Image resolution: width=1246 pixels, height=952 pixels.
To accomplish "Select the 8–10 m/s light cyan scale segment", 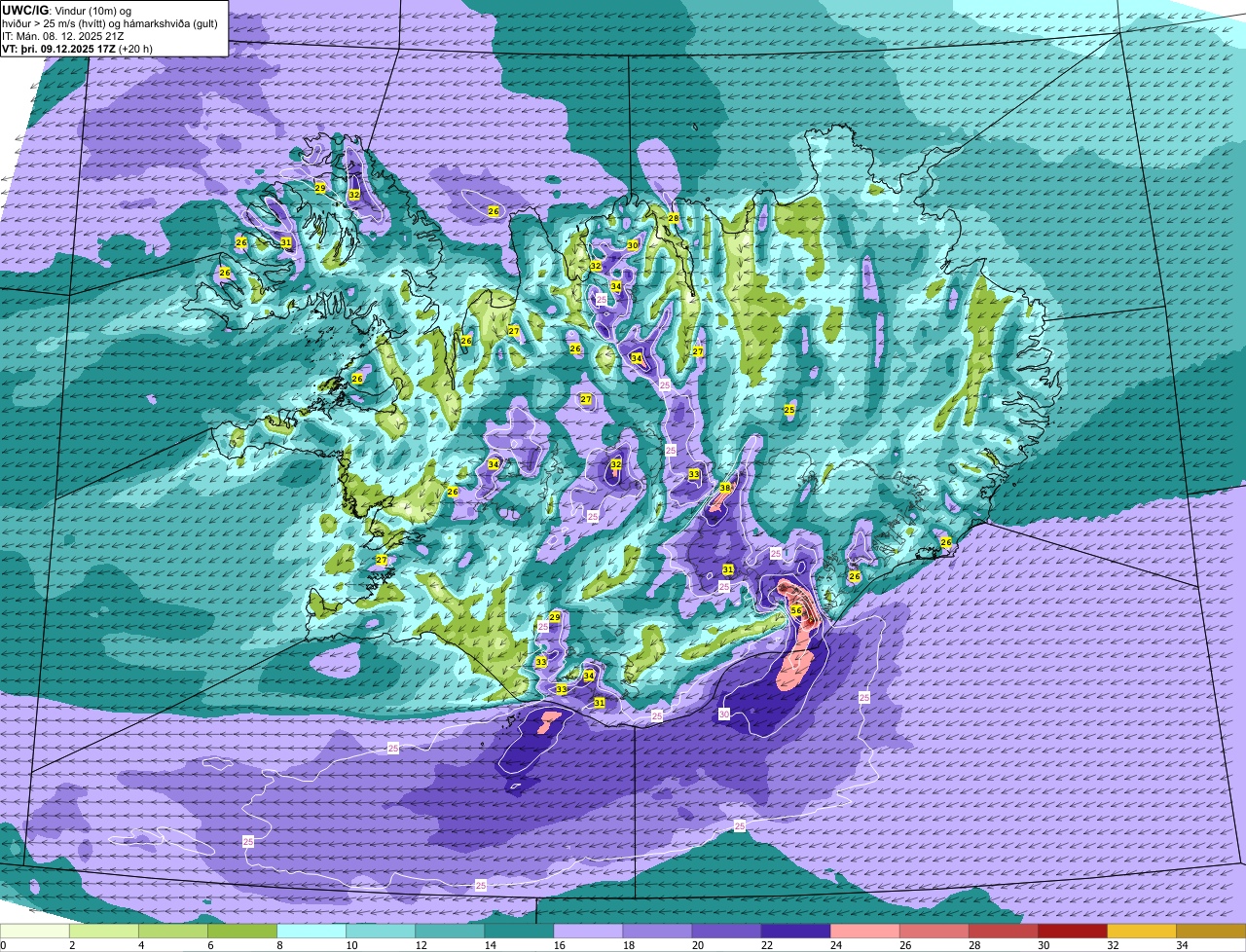I will 311,932.
